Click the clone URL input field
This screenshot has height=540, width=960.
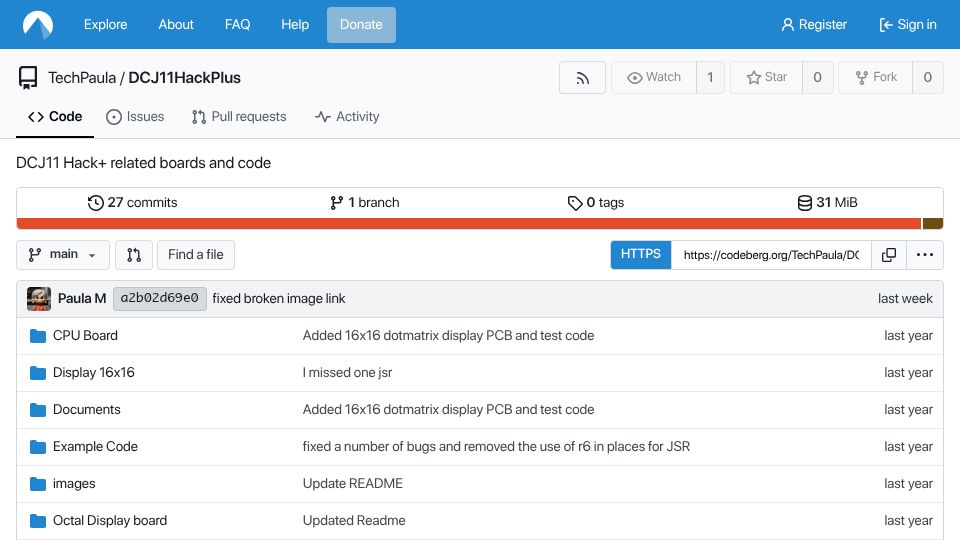tap(771, 255)
